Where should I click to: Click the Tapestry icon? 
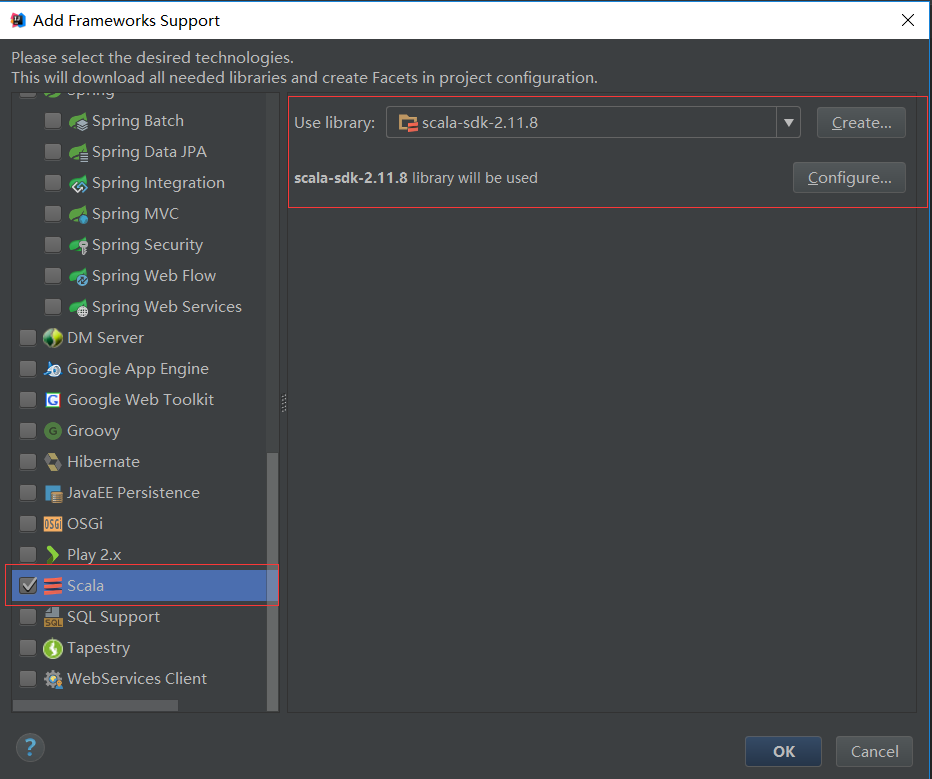coord(53,648)
